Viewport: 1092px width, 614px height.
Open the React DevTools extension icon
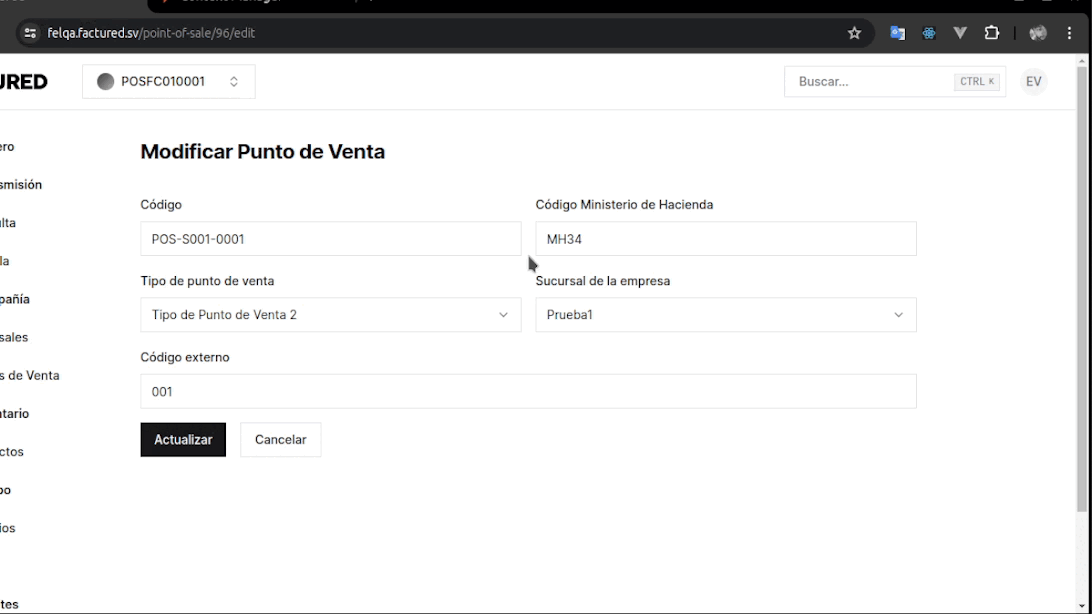pyautogui.click(x=929, y=32)
